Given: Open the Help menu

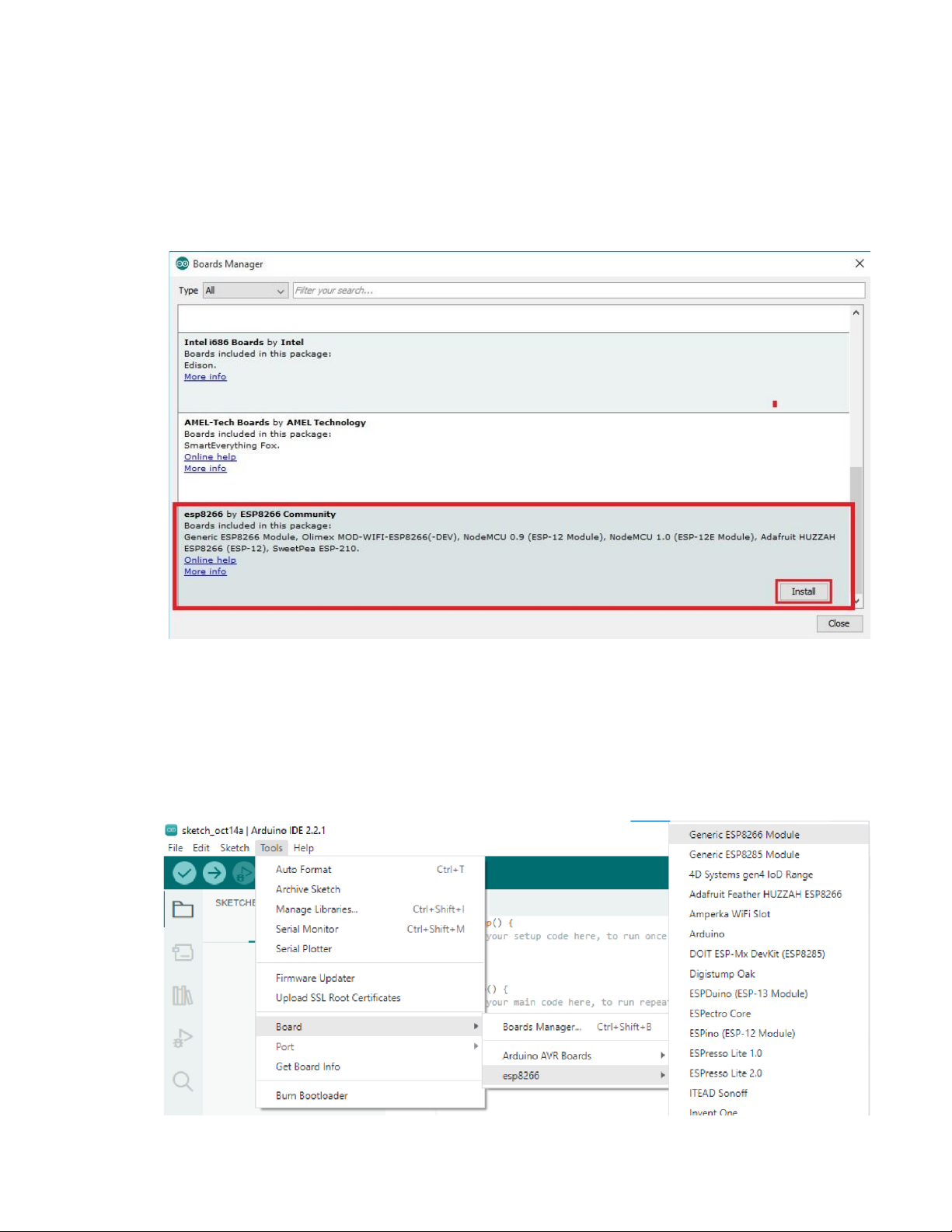Looking at the screenshot, I should pos(304,848).
